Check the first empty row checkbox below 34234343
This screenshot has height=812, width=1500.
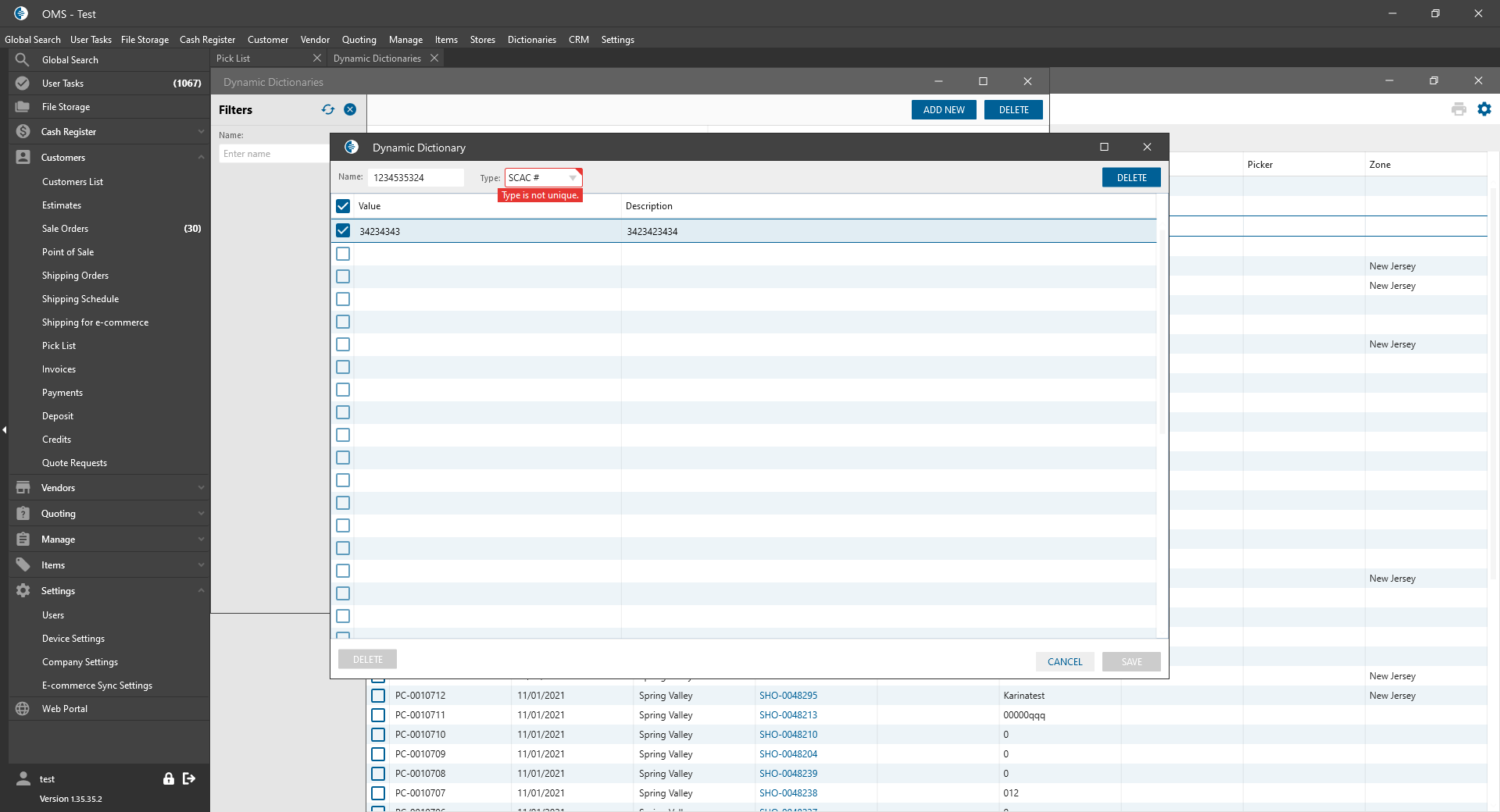343,254
